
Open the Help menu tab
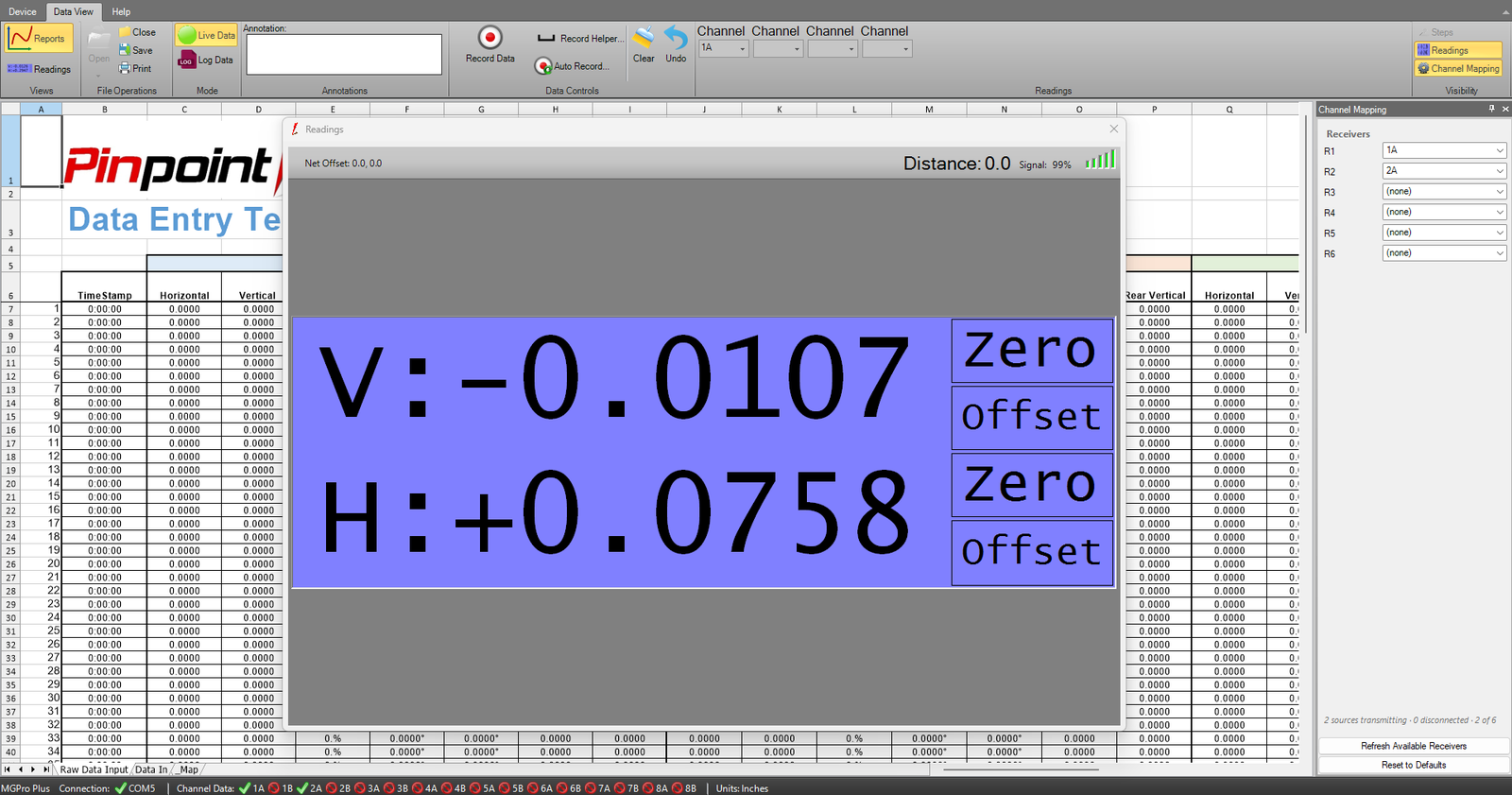tap(121, 11)
